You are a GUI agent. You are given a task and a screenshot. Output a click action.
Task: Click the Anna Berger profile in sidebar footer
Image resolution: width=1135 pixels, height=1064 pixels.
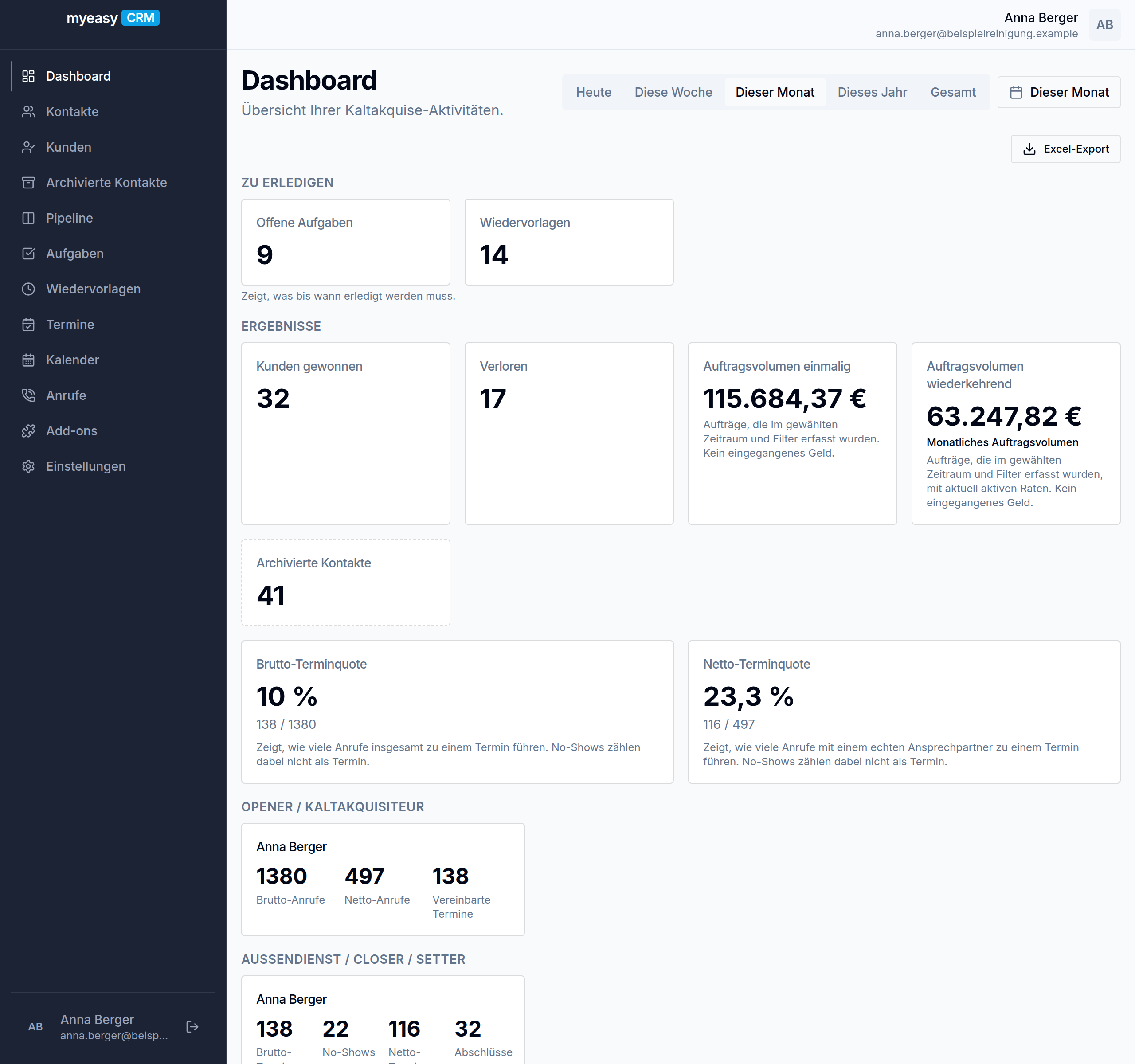pos(97,1027)
